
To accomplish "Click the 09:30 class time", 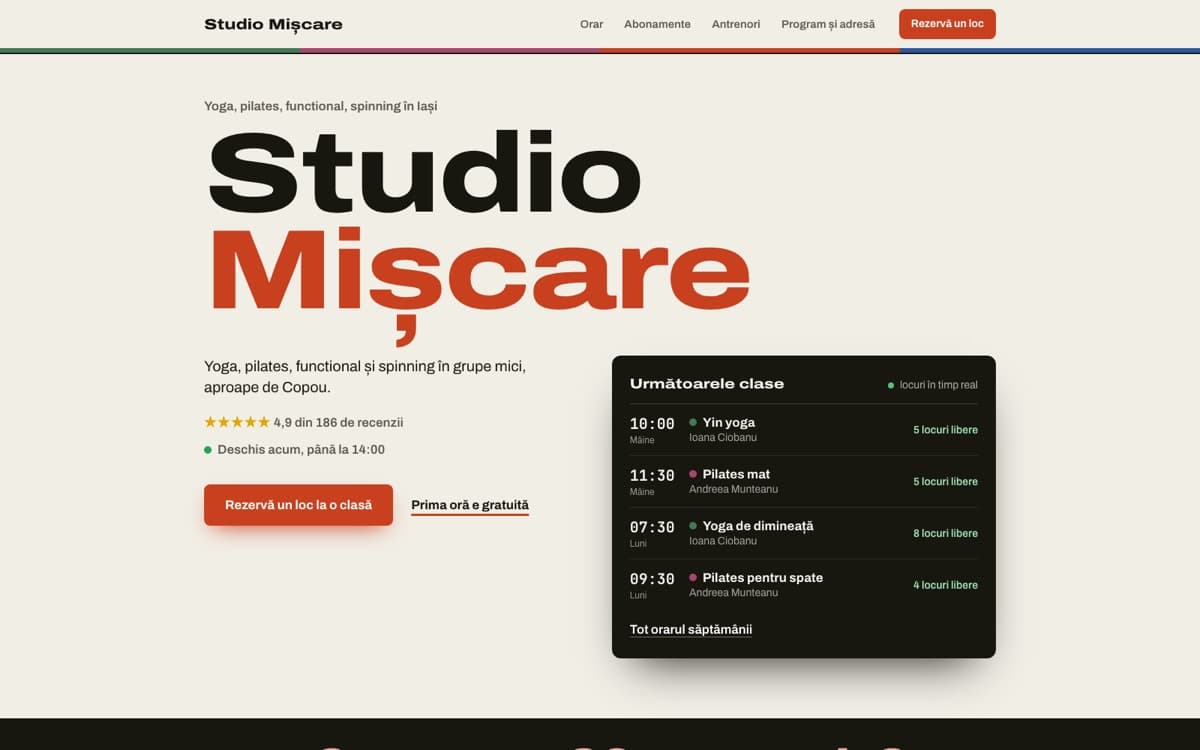I will [x=652, y=579].
